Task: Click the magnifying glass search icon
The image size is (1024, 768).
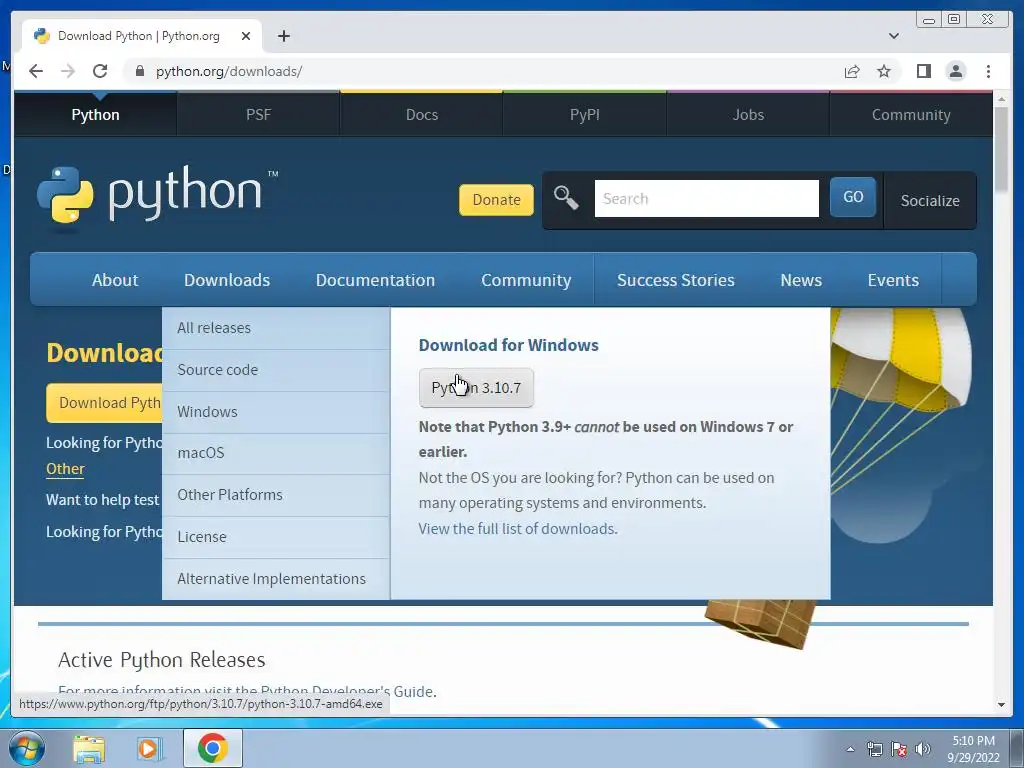Action: click(566, 198)
